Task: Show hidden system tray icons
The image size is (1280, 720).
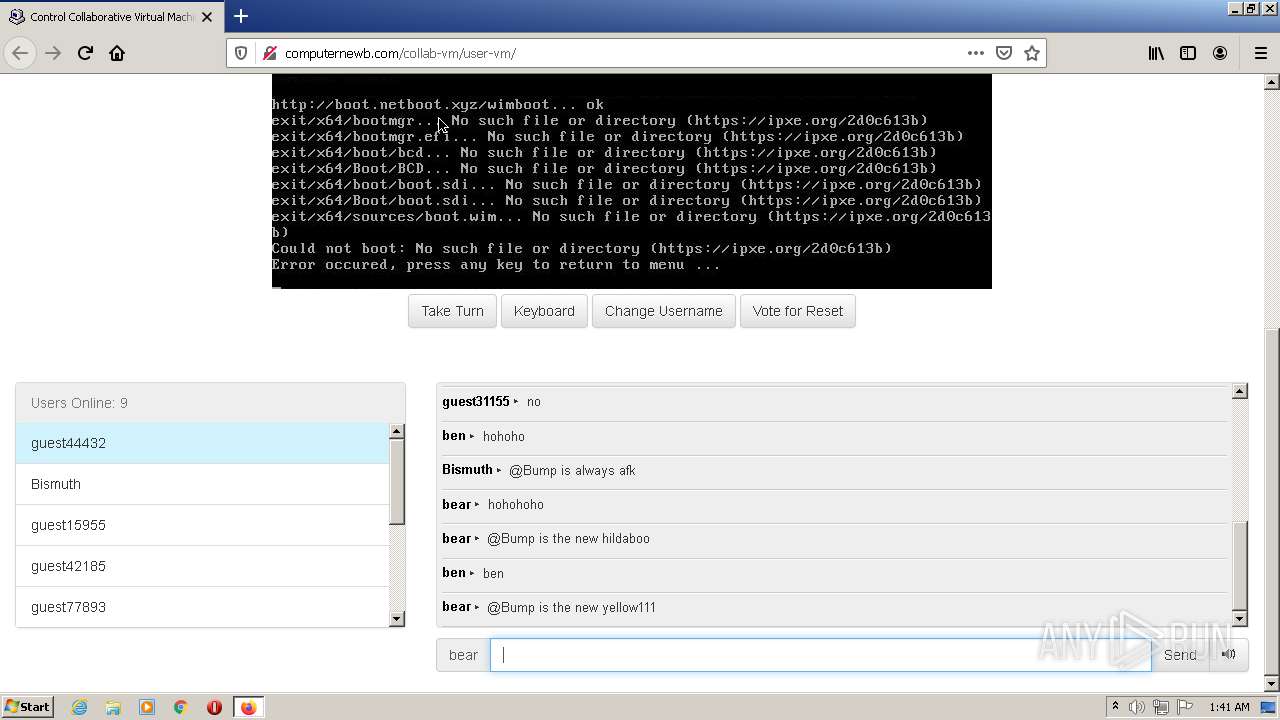Action: 1115,707
